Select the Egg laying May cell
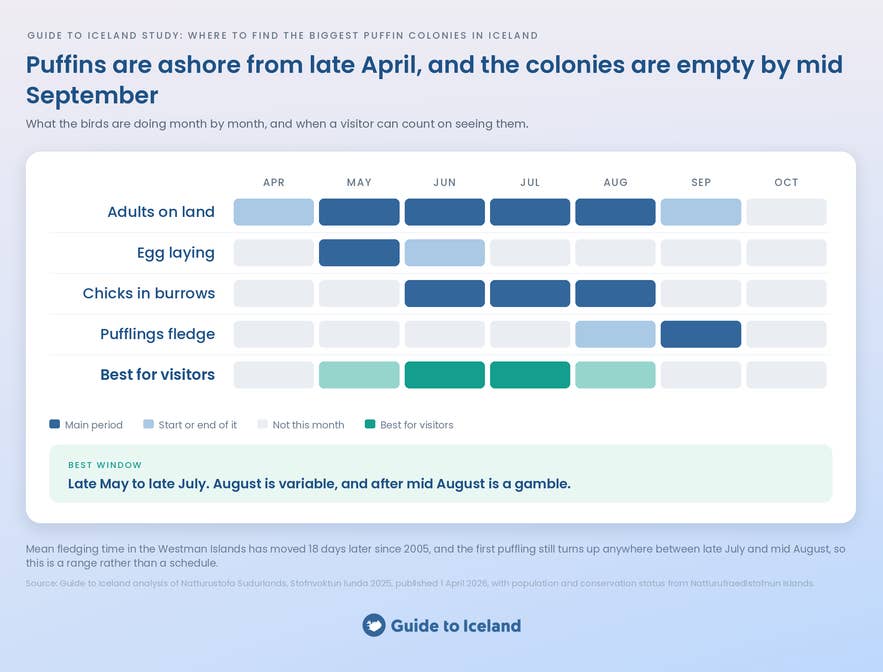The height and width of the screenshot is (672, 883). coord(359,252)
